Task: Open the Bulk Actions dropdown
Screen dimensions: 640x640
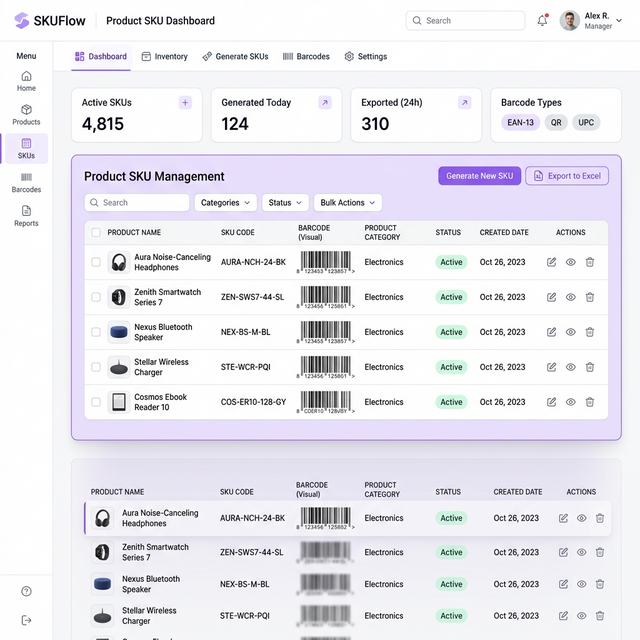Action: [x=348, y=202]
